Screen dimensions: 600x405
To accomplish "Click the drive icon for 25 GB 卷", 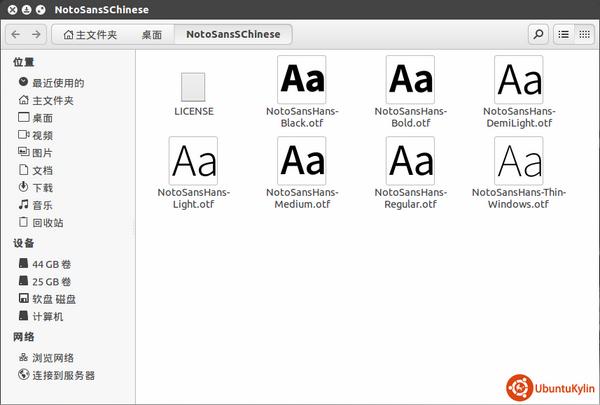I will 23,281.
